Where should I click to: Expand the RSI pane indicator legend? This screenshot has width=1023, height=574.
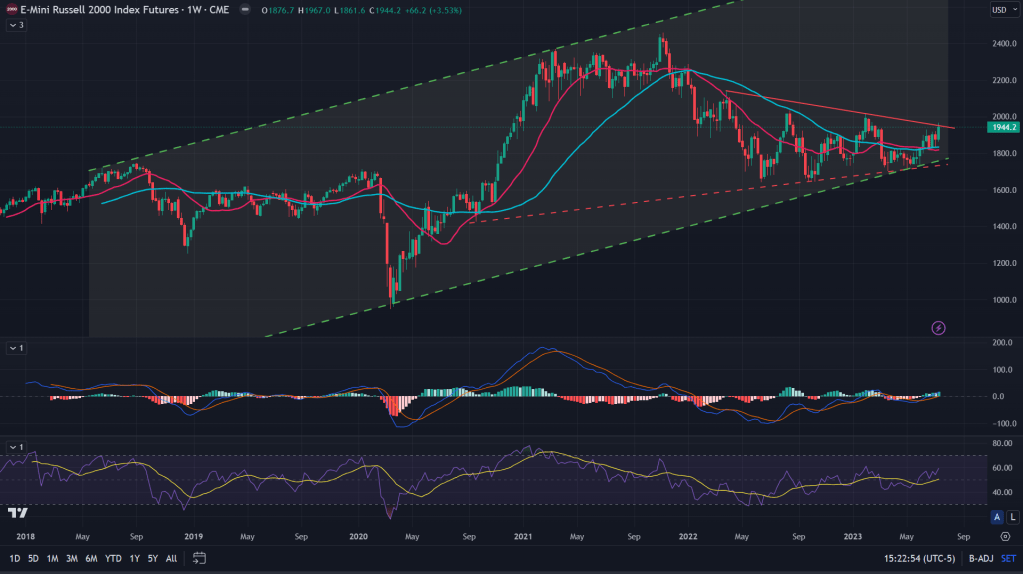16,446
